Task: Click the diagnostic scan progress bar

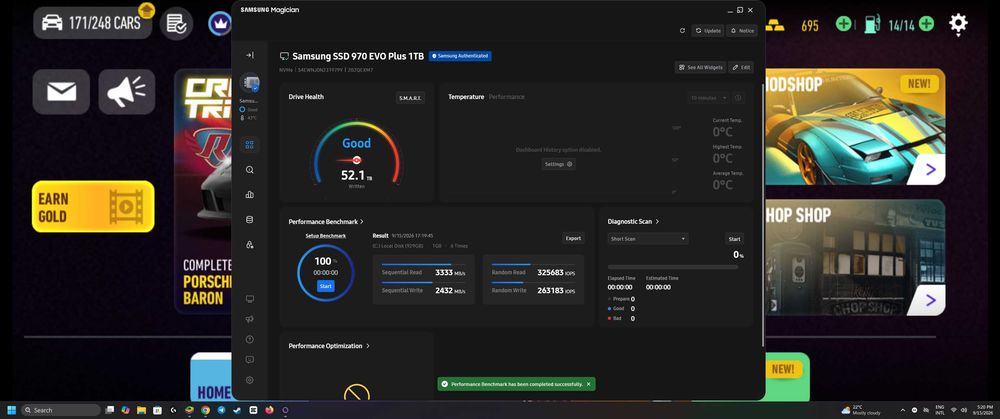Action: pos(673,267)
